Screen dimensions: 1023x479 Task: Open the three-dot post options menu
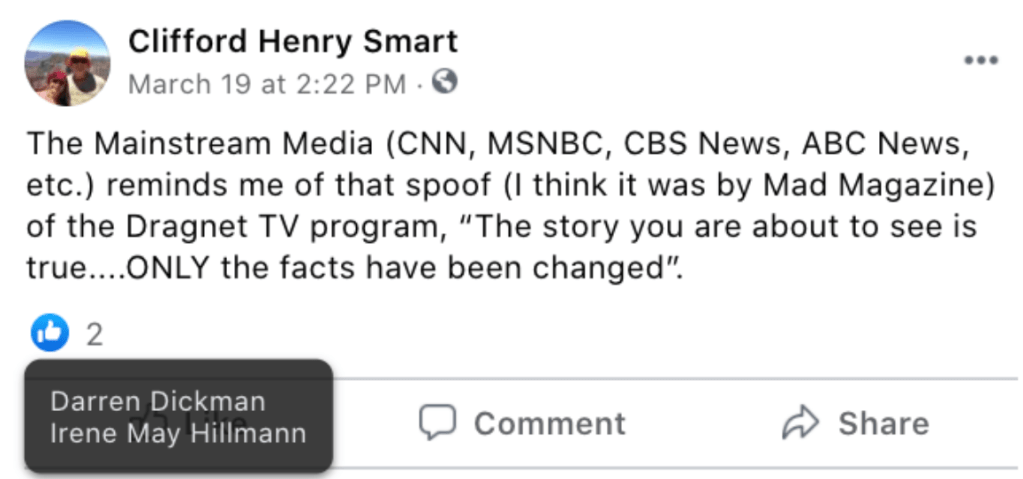(980, 61)
